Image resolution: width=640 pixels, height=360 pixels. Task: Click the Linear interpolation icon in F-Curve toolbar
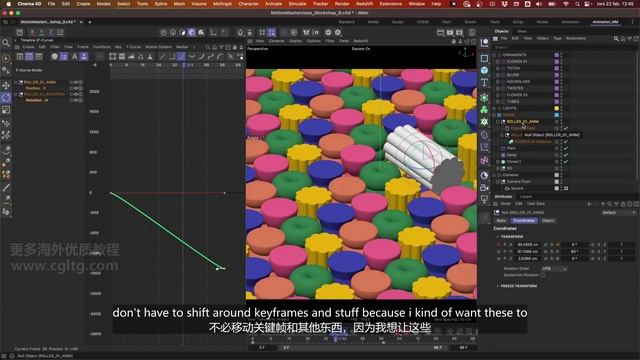(162, 56)
